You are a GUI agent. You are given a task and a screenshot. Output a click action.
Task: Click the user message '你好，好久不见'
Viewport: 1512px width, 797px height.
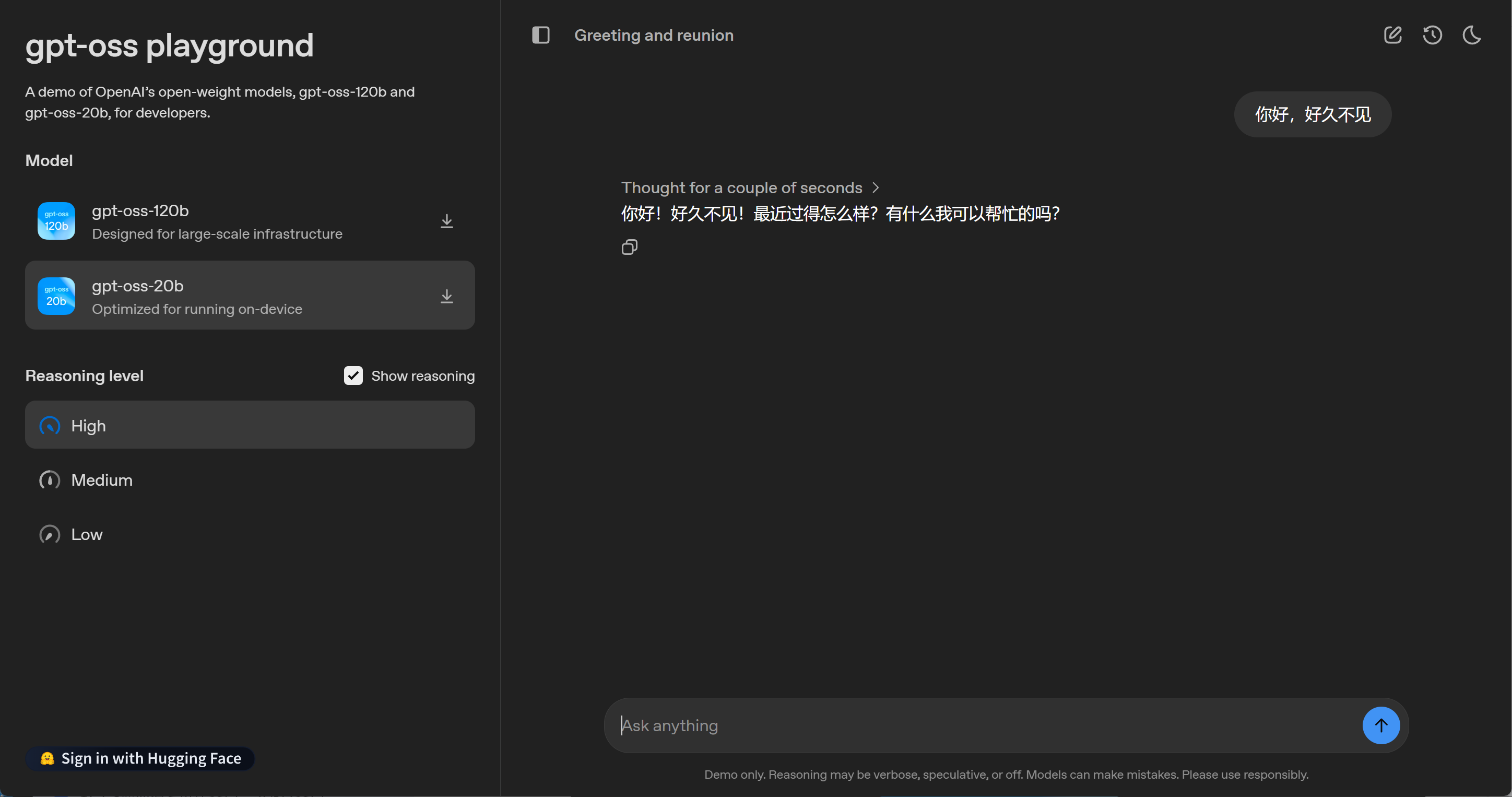(x=1313, y=114)
